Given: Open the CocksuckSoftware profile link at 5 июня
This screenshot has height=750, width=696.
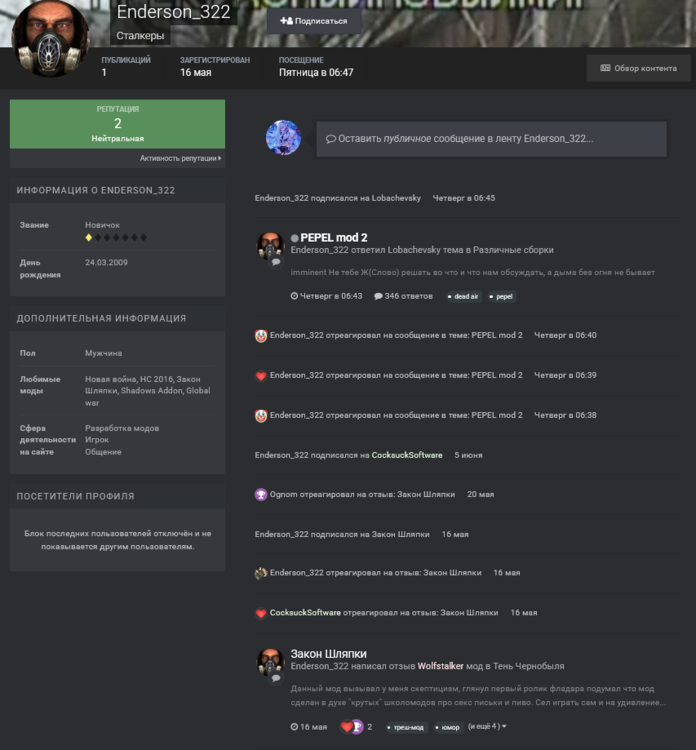Looking at the screenshot, I should pos(407,455).
